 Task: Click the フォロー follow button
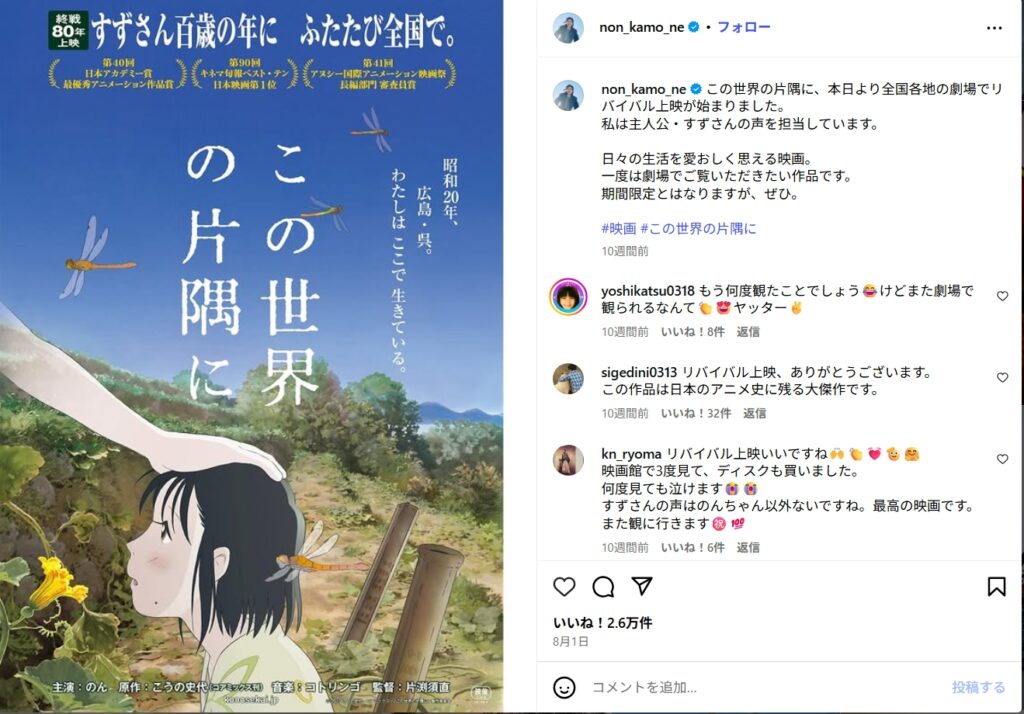click(744, 27)
